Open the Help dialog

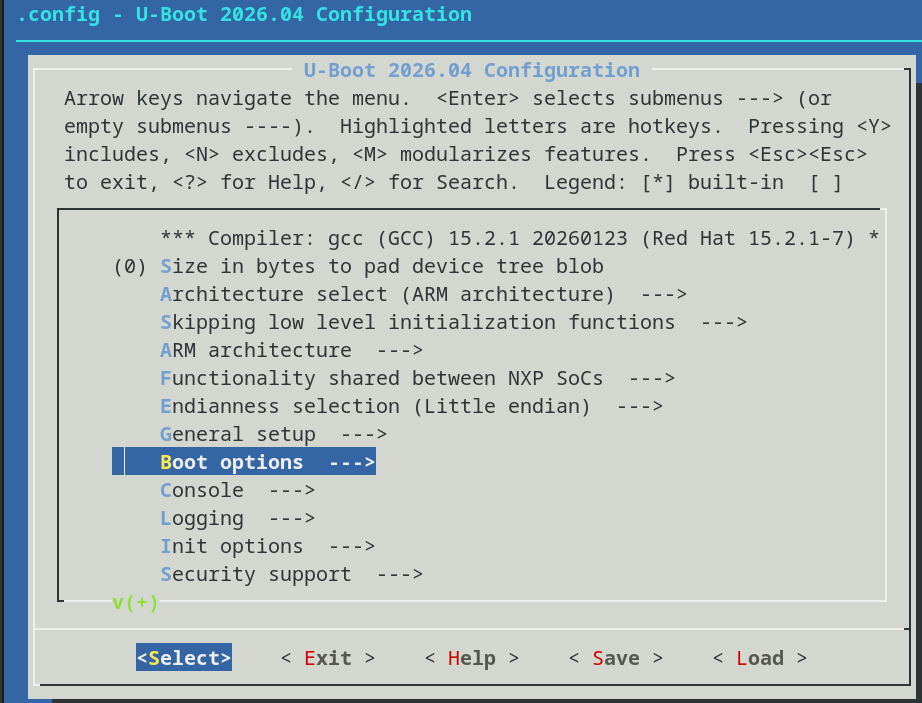click(x=471, y=658)
